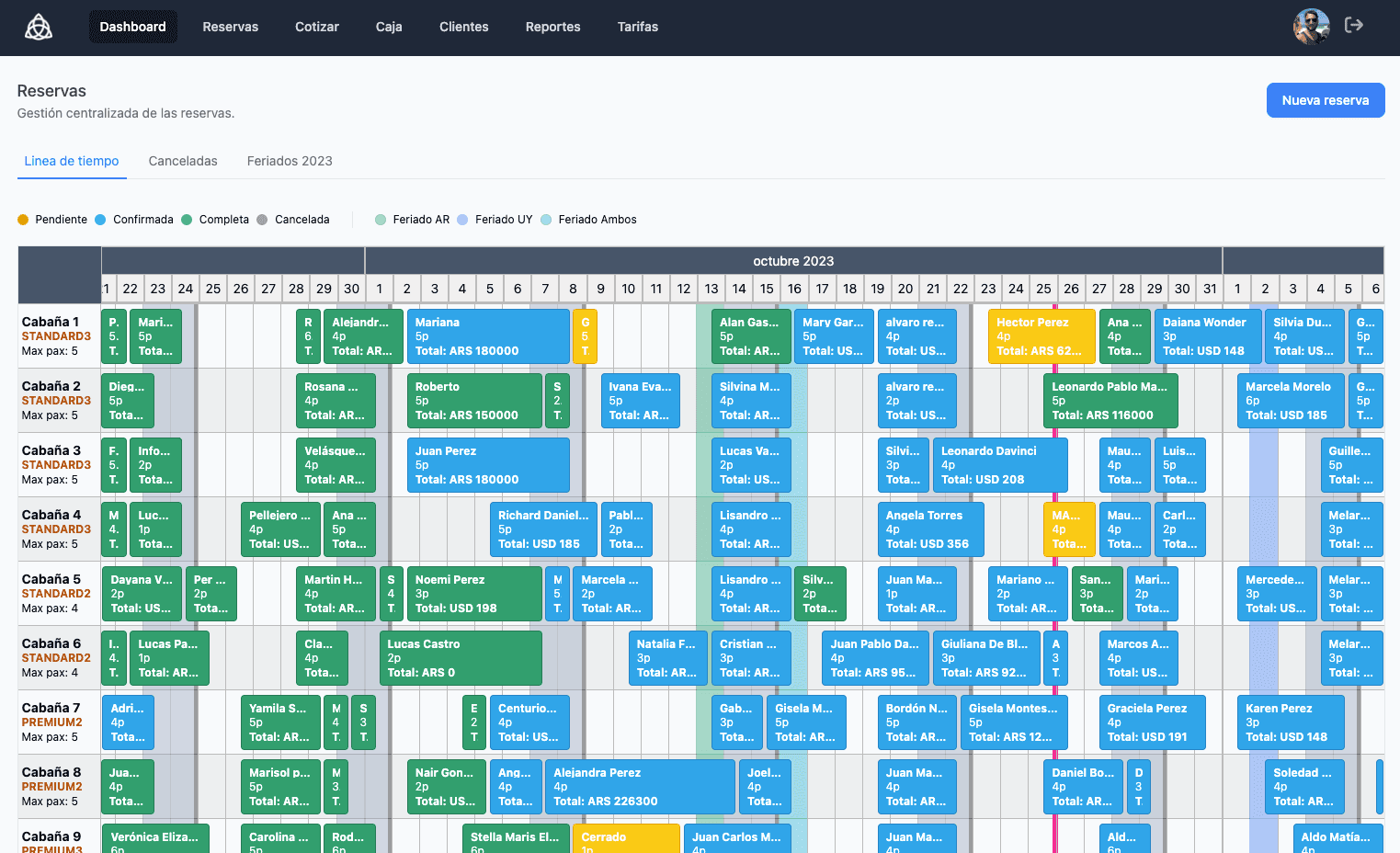Open Mariana's reservation in Cabaña 1
The image size is (1400, 853).
[488, 336]
